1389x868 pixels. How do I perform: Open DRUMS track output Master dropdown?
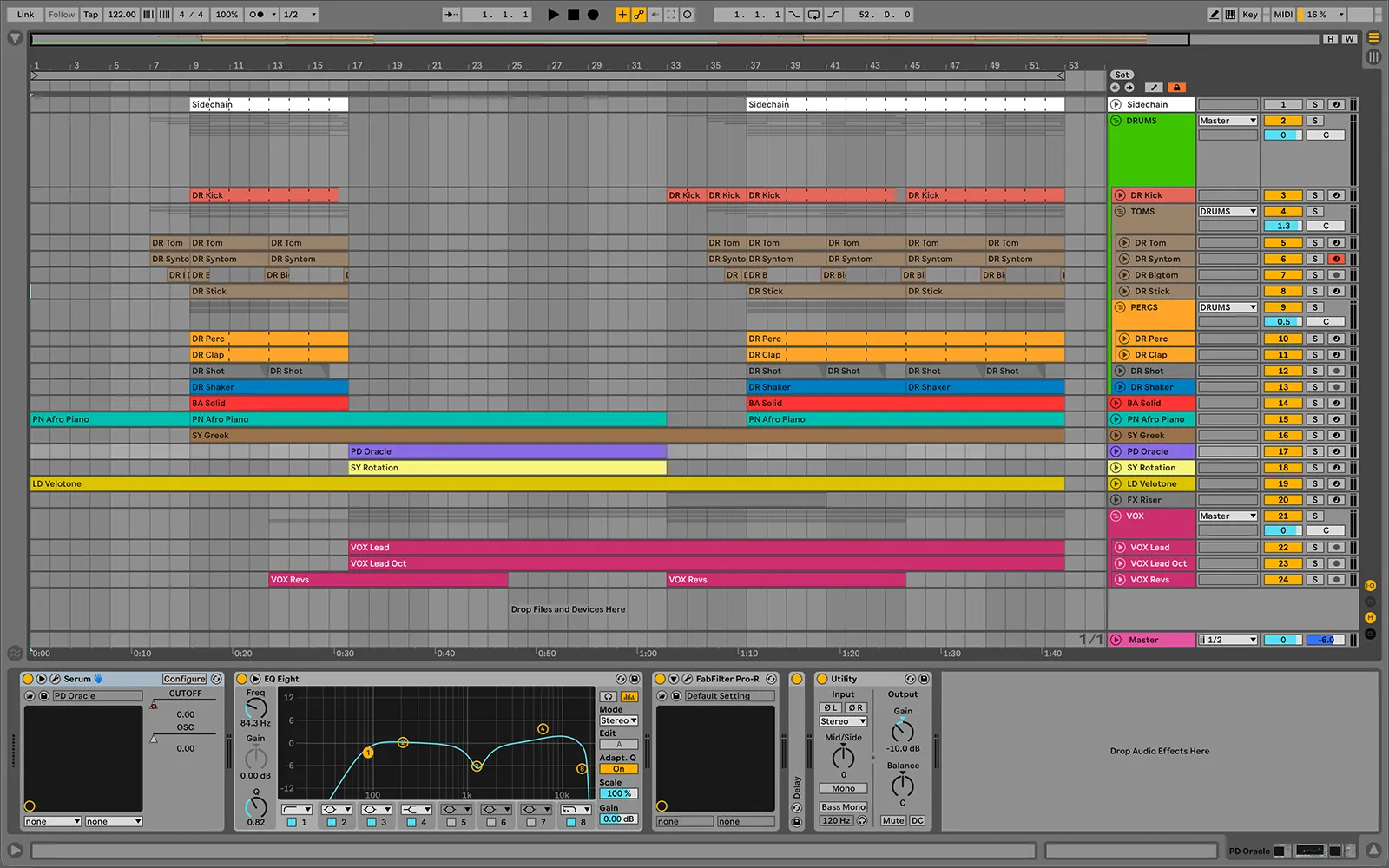(1228, 121)
